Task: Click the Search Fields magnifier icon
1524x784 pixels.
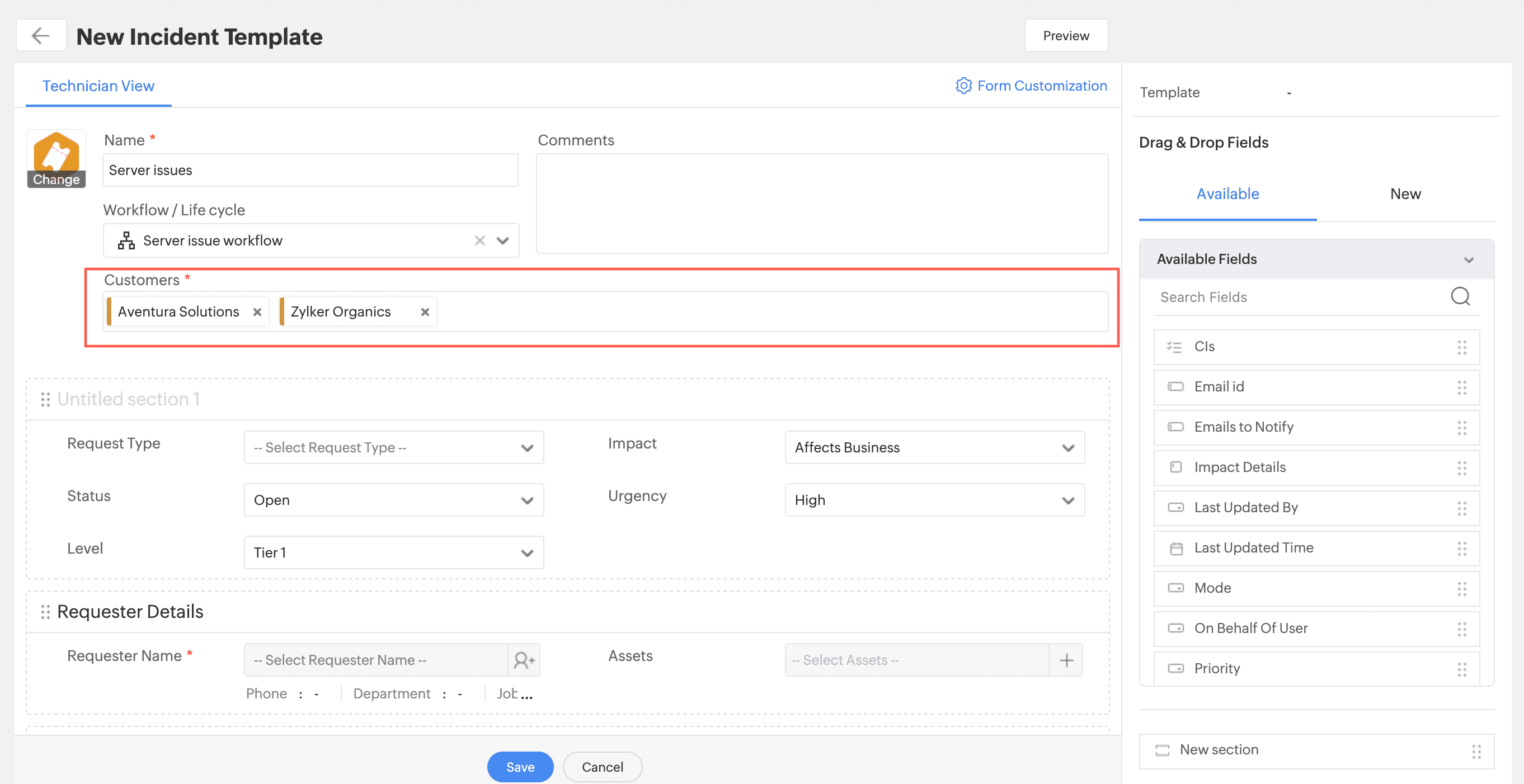Action: point(1460,296)
